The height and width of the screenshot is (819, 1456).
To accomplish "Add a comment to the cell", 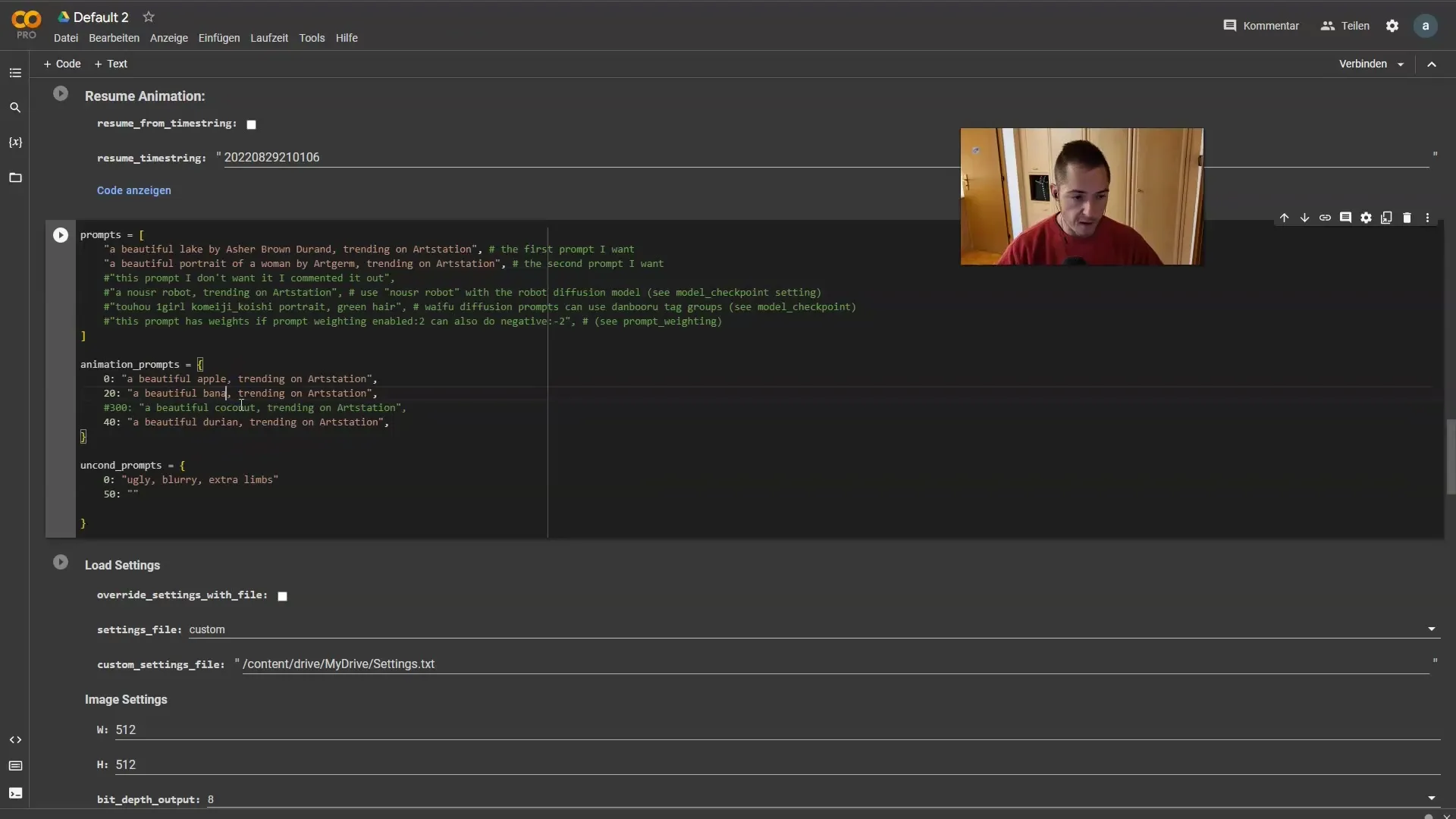I will click(1345, 218).
